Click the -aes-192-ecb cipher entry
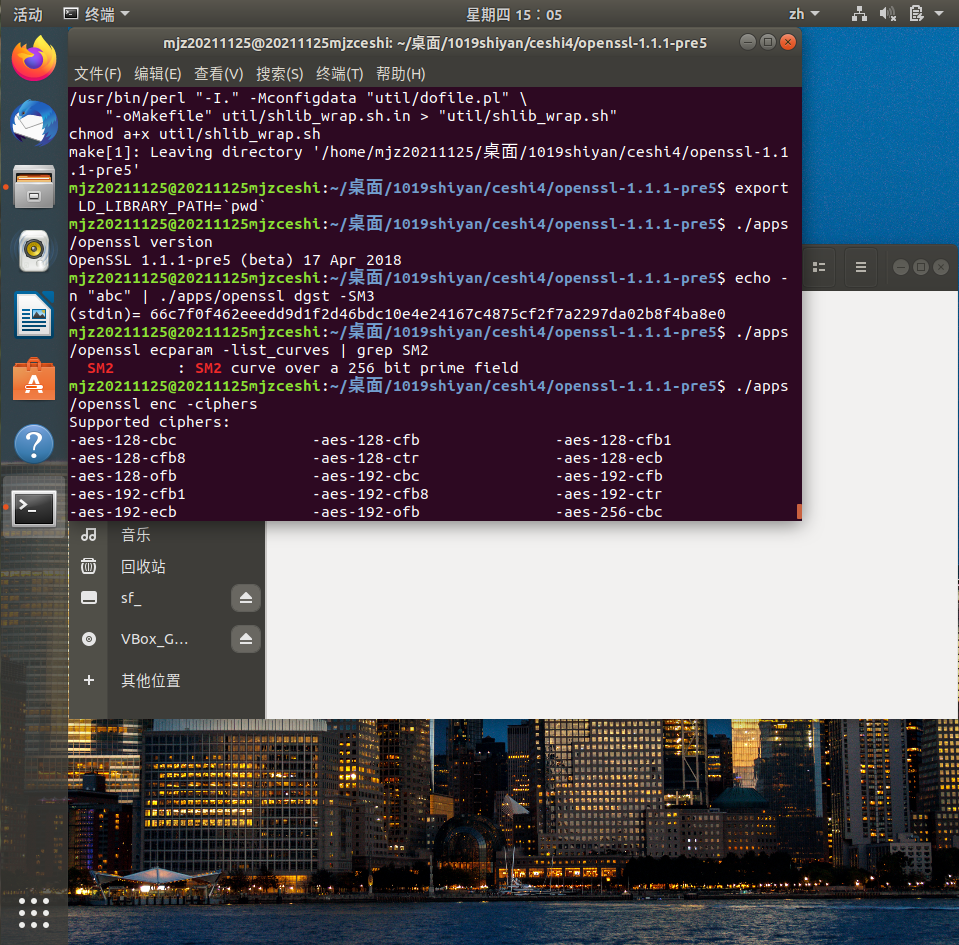959x945 pixels. coord(123,512)
